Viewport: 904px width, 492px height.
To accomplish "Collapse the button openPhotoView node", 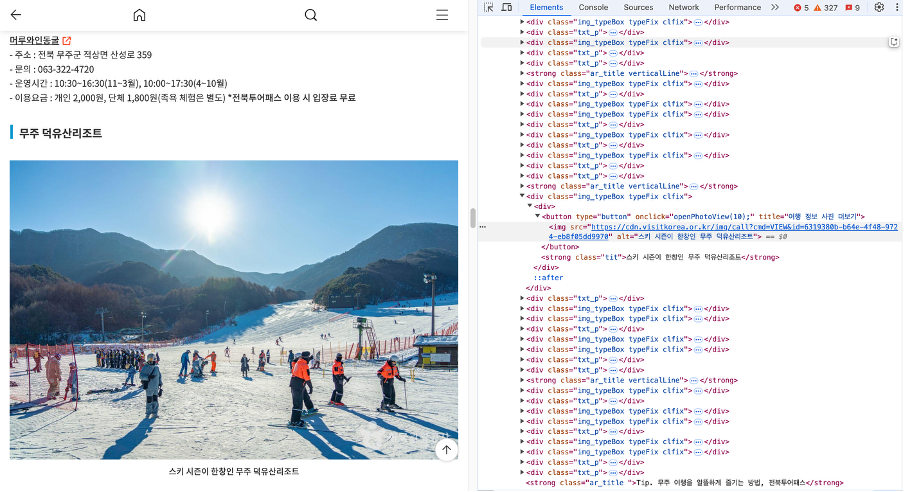I will point(537,216).
